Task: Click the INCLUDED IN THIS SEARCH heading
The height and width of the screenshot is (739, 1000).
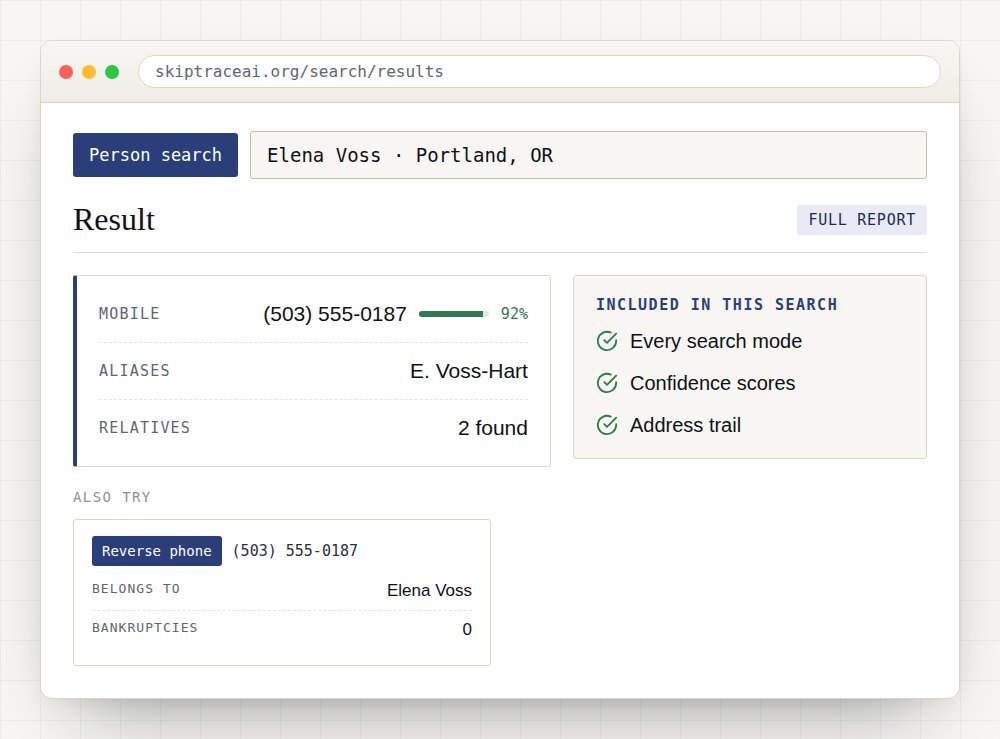Action: click(x=717, y=305)
